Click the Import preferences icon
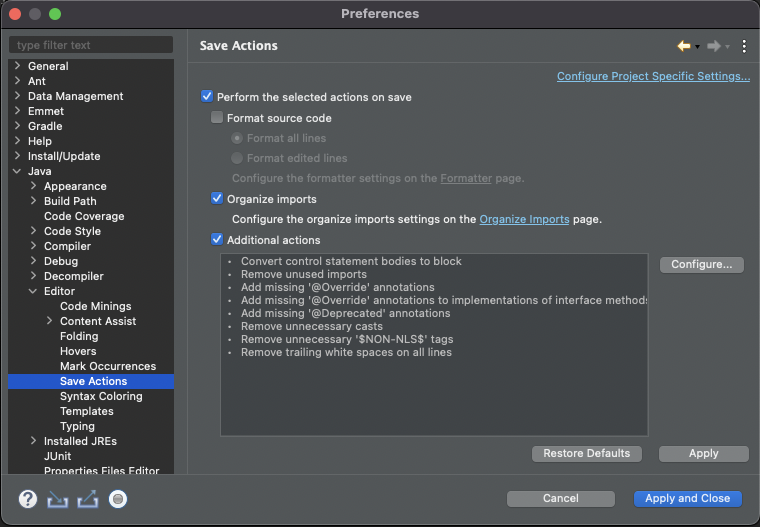 tap(58, 499)
